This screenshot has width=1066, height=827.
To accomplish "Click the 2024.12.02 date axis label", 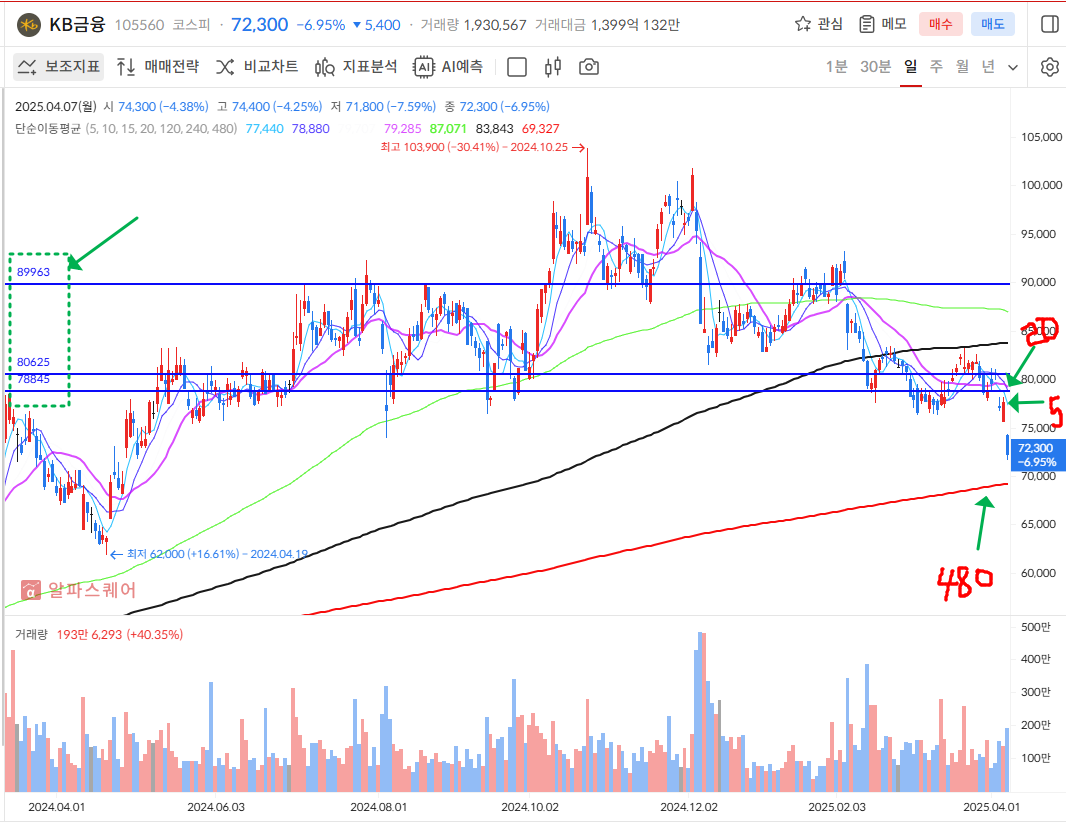I will click(x=689, y=807).
